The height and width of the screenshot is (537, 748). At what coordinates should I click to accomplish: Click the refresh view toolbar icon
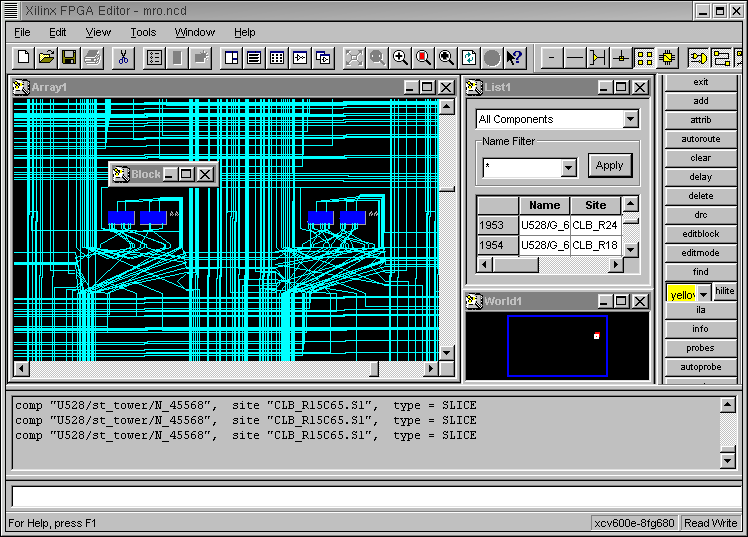pos(469,58)
